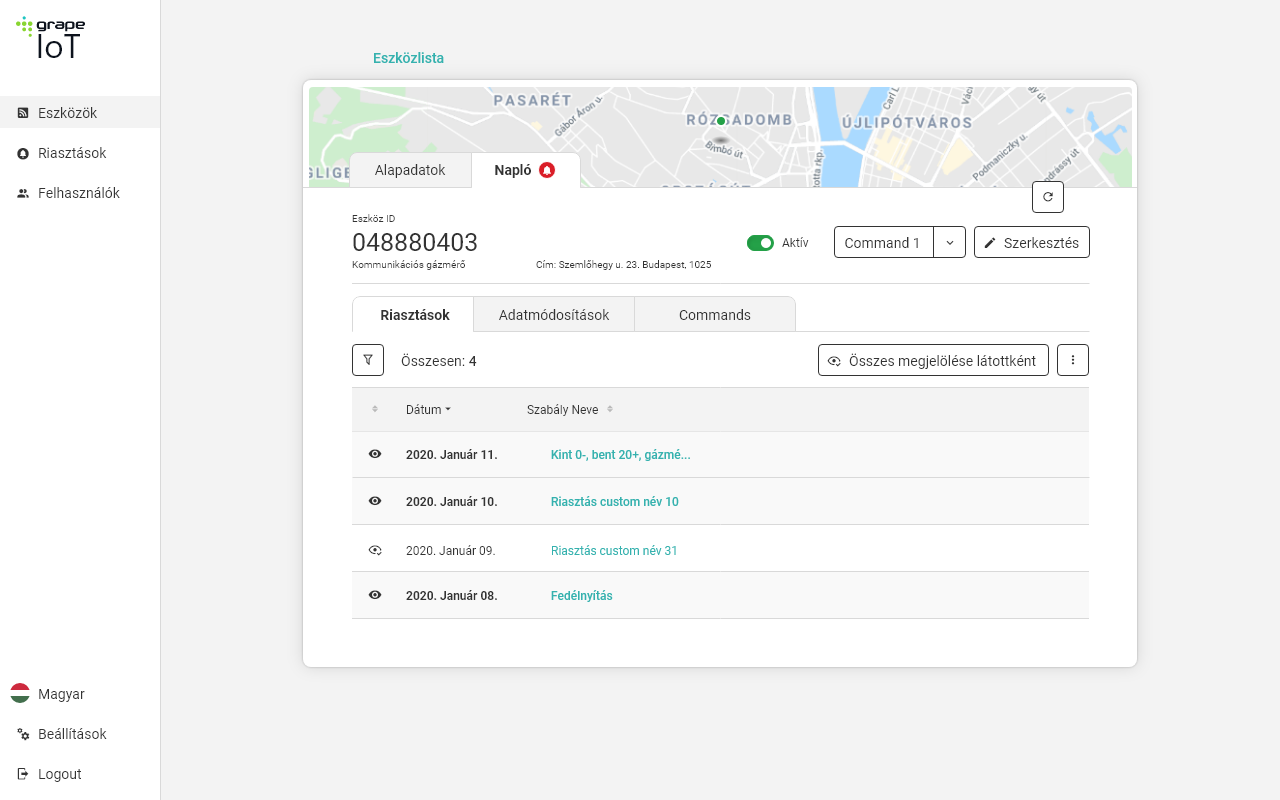Select the Riasztások inner tab
The height and width of the screenshot is (800, 1280).
click(414, 315)
